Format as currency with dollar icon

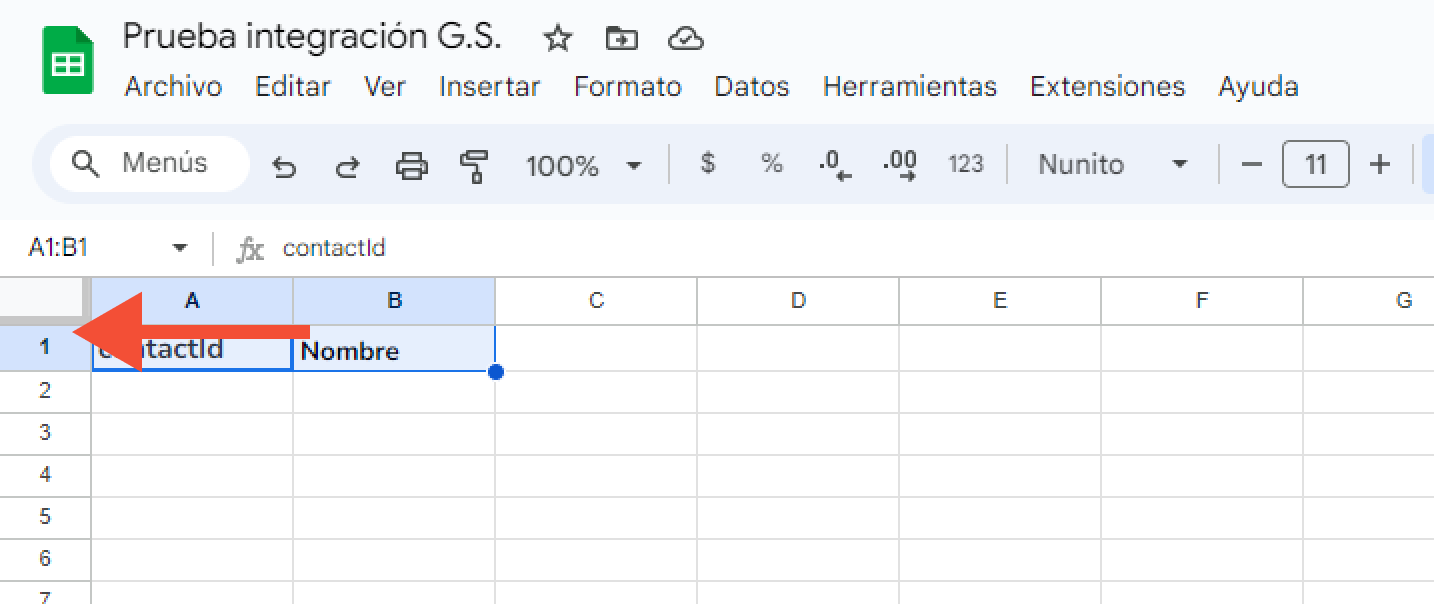point(708,164)
